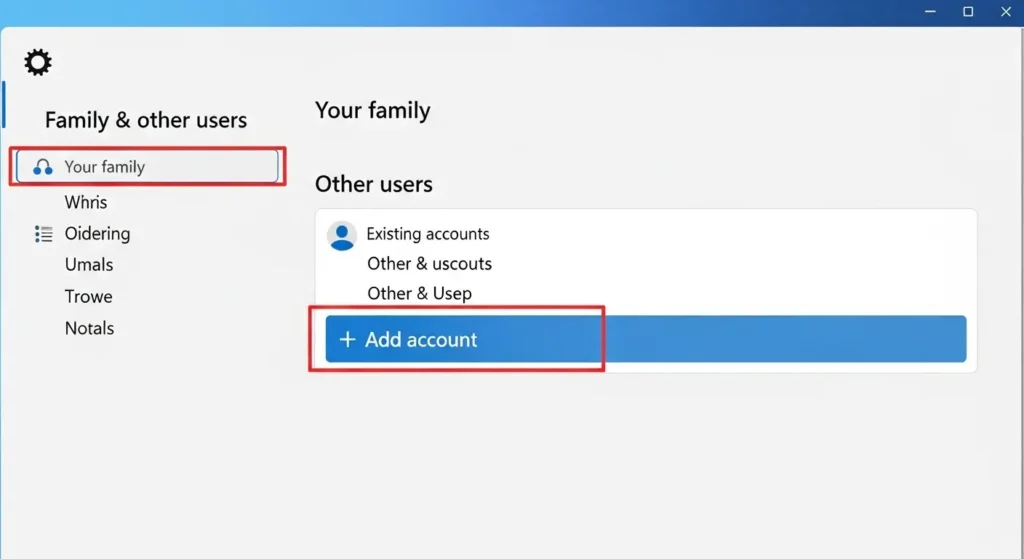Minimize the settings window
Viewport: 1024px width, 559px height.
(x=930, y=12)
